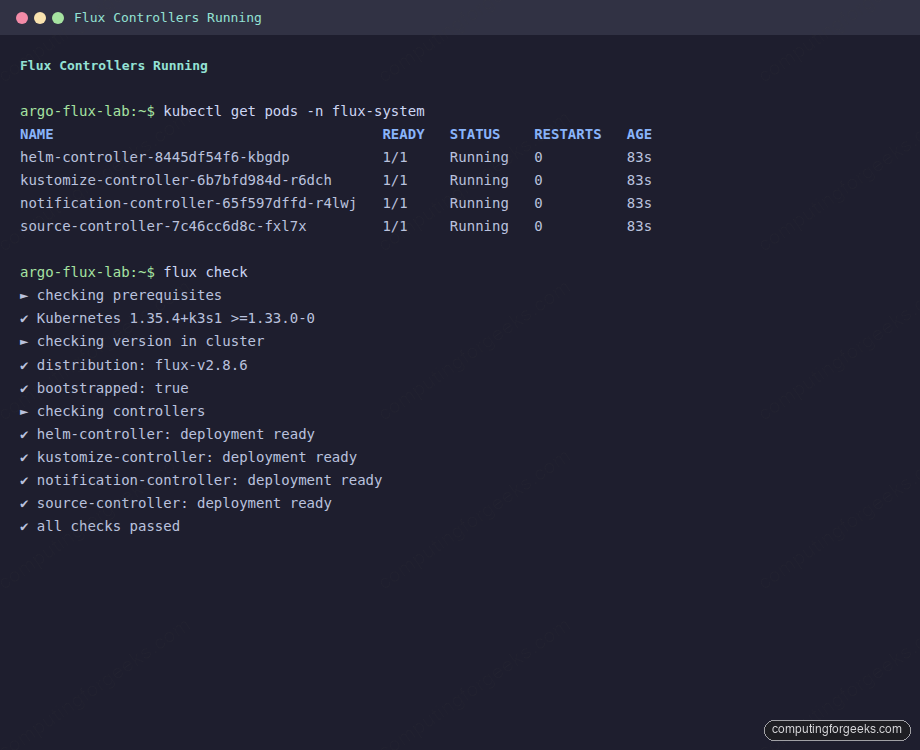Select 'helm-controller: deployment ready' line
The width and height of the screenshot is (920, 750).
(x=175, y=434)
